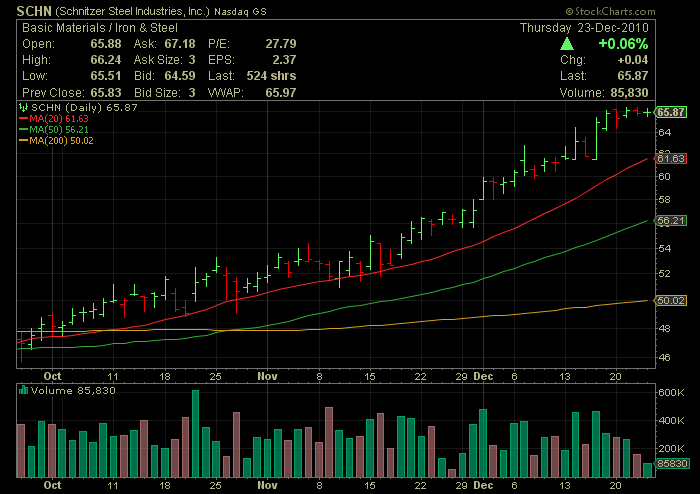
Task: Click the red MA(20) 61.63 legend entry
Action: point(54,119)
